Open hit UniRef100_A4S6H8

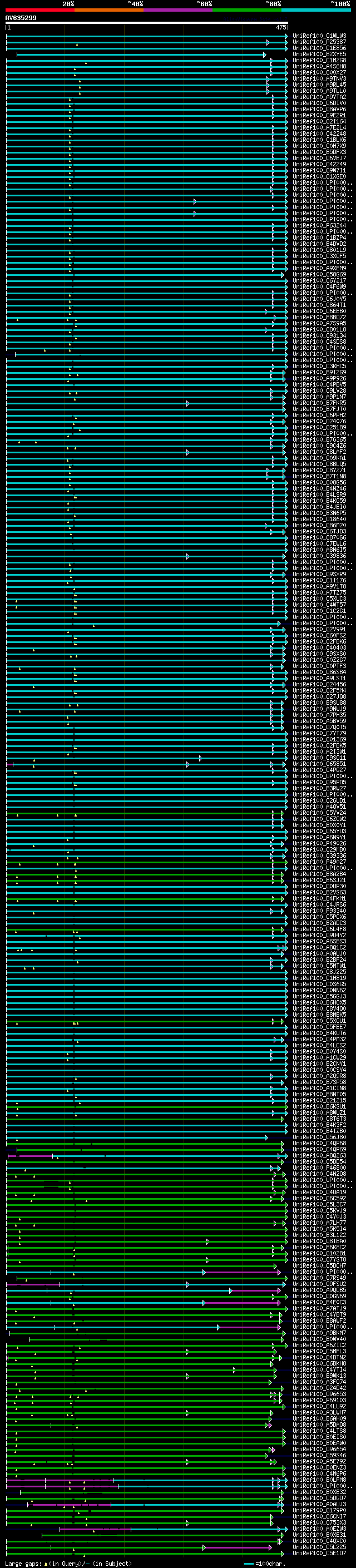point(319,66)
